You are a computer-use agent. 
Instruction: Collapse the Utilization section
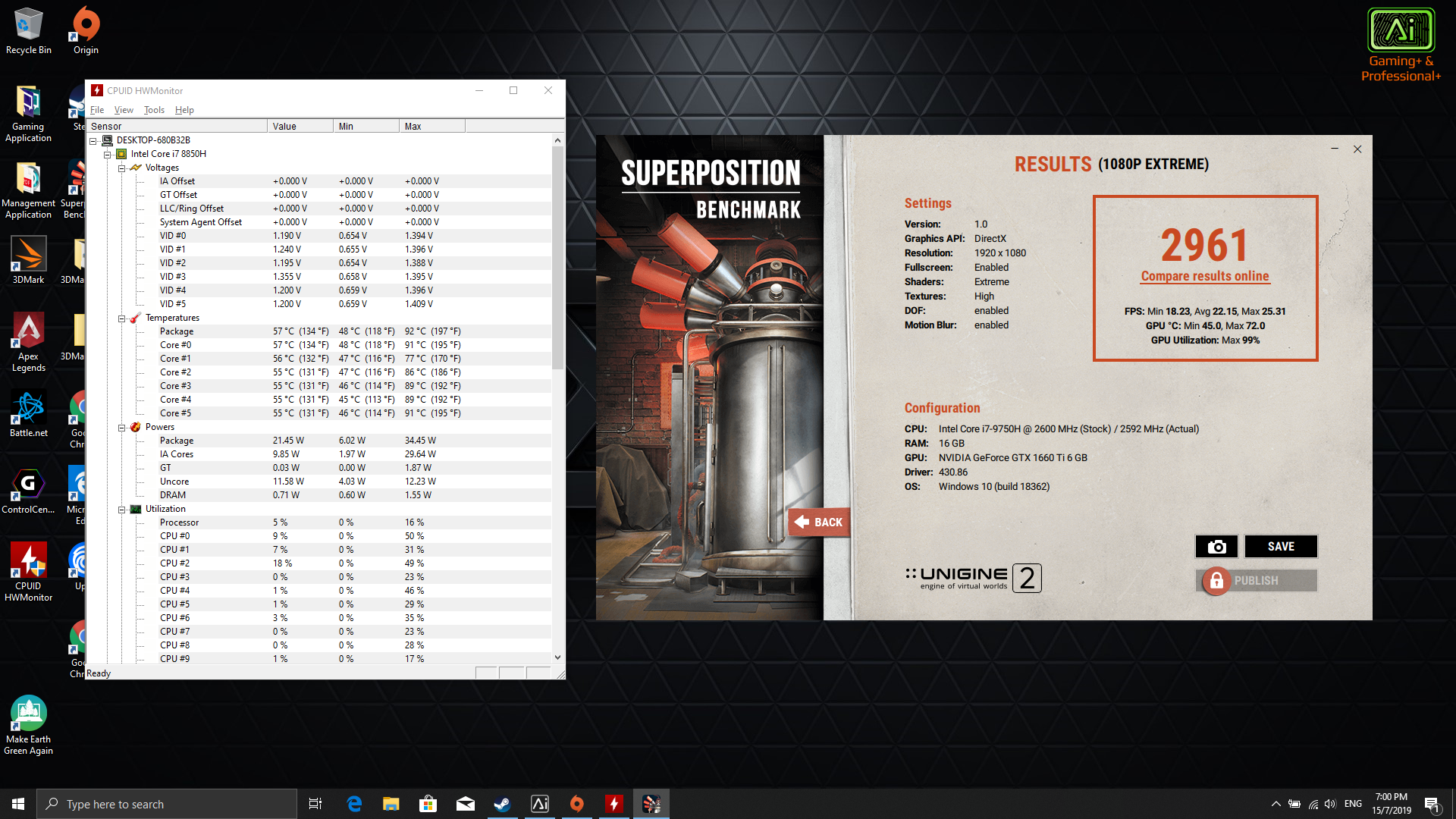tap(121, 509)
